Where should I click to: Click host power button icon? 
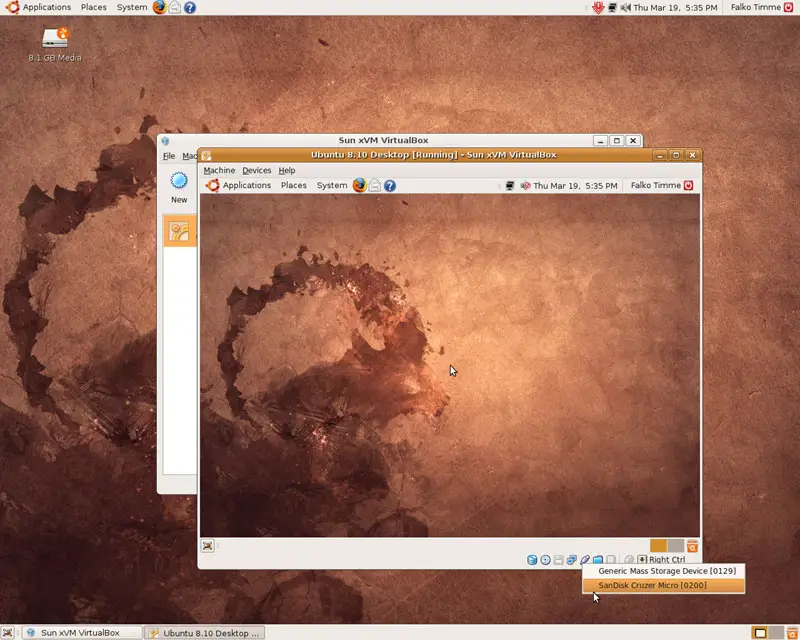point(788,7)
